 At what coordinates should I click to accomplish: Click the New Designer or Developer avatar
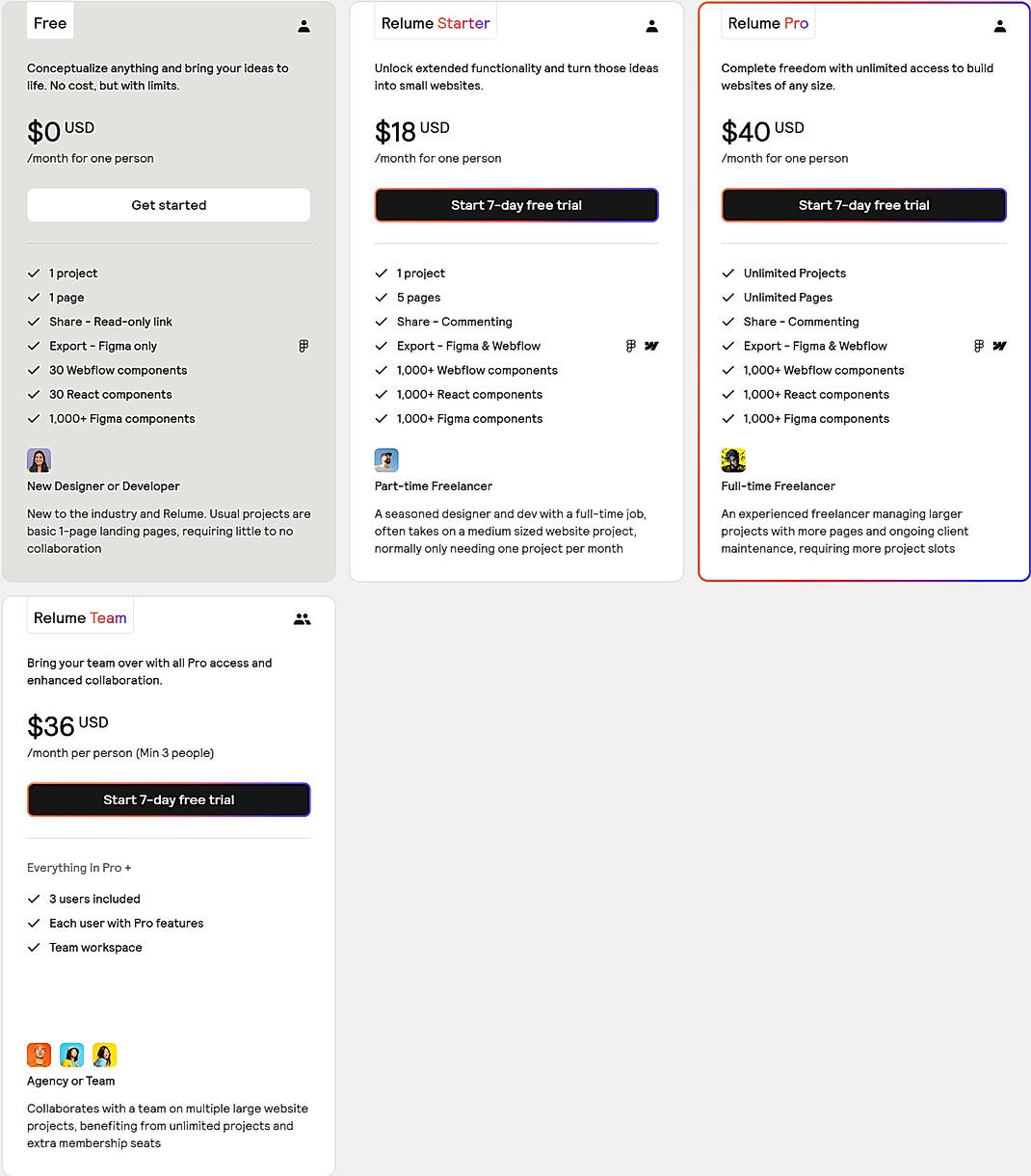pyautogui.click(x=40, y=460)
